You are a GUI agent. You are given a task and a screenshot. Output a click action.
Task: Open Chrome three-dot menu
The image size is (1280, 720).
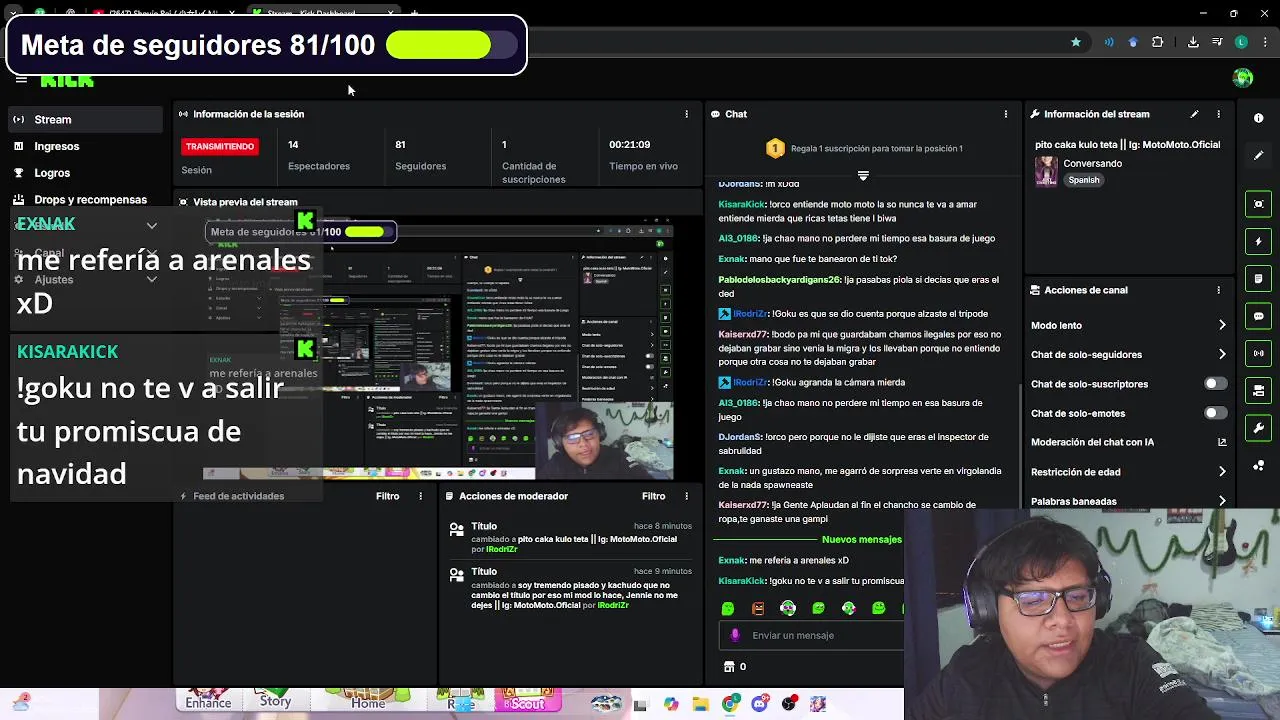[1264, 42]
